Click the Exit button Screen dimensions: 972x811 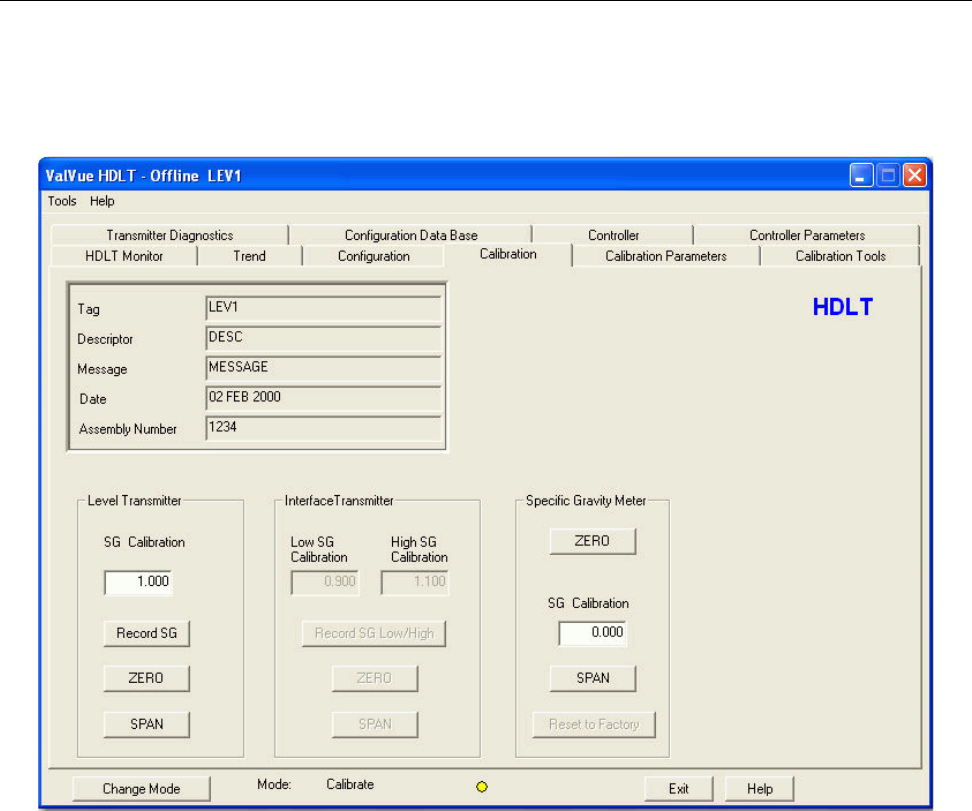[679, 789]
